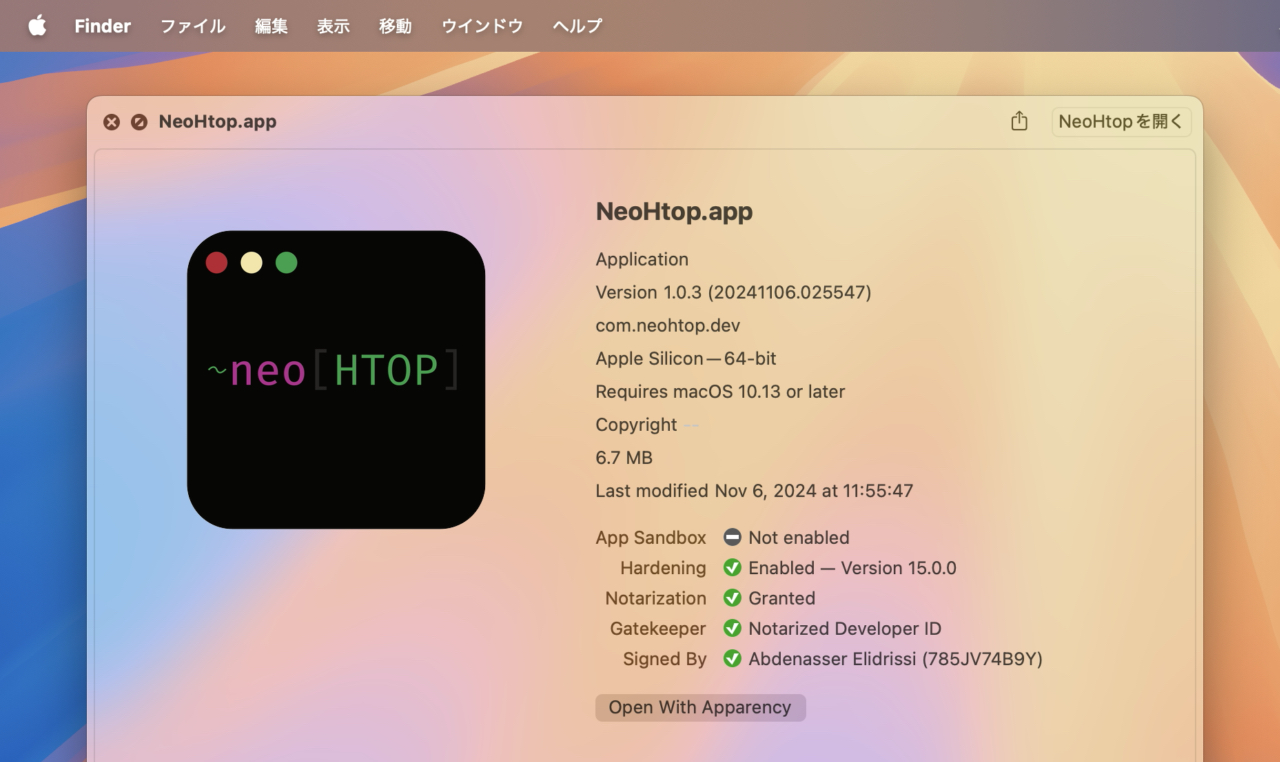Click the Last modified Nov 6, 2024 text
Image resolution: width=1280 pixels, height=762 pixels.
pyautogui.click(x=754, y=490)
